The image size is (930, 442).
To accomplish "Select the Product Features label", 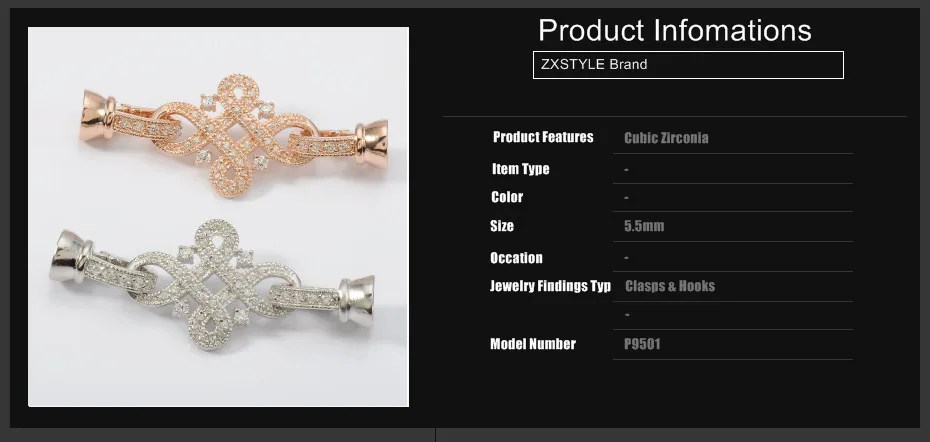I will click(543, 137).
